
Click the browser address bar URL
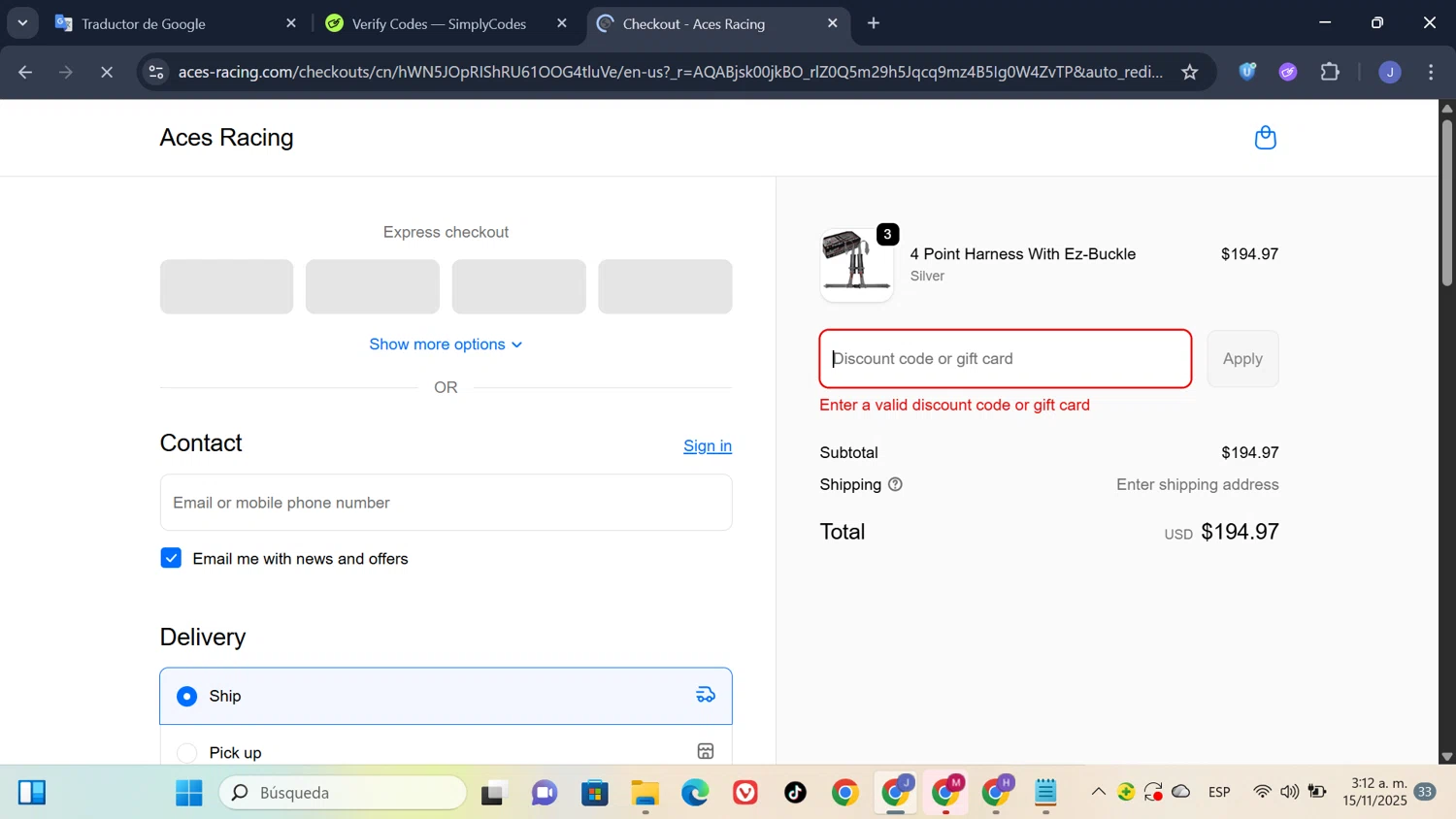pyautogui.click(x=670, y=72)
